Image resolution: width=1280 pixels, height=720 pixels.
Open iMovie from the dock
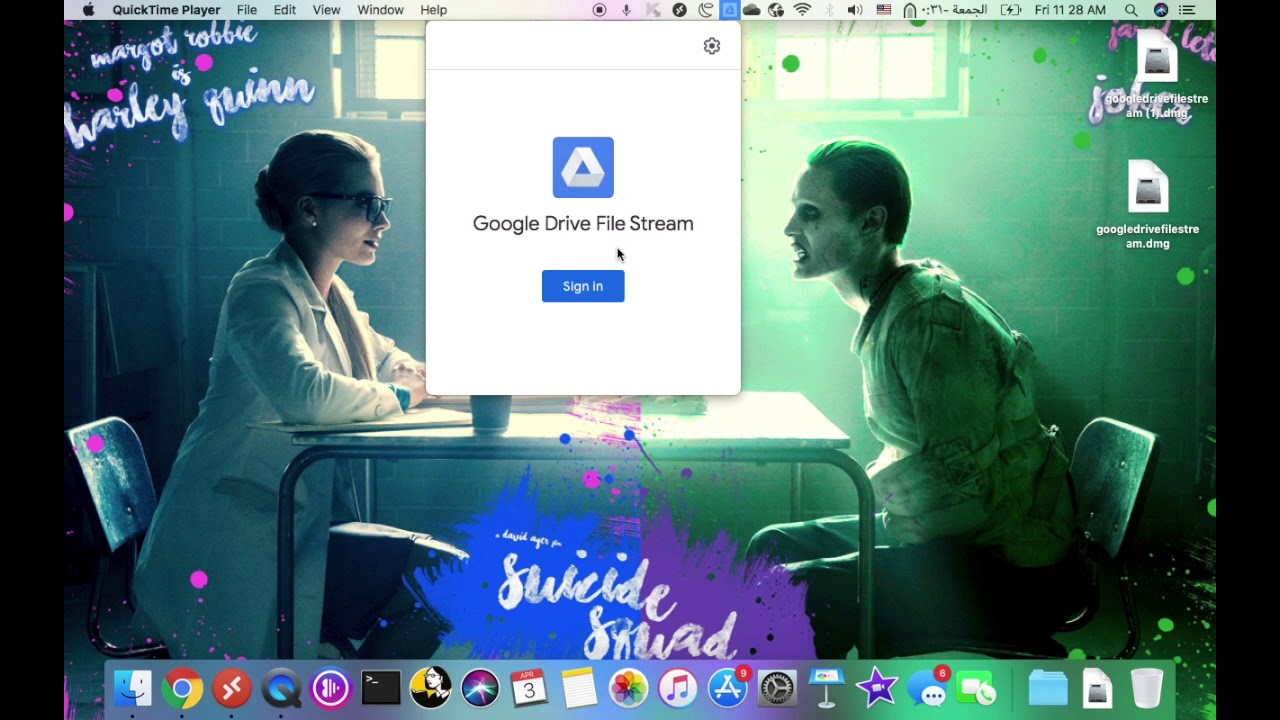876,688
